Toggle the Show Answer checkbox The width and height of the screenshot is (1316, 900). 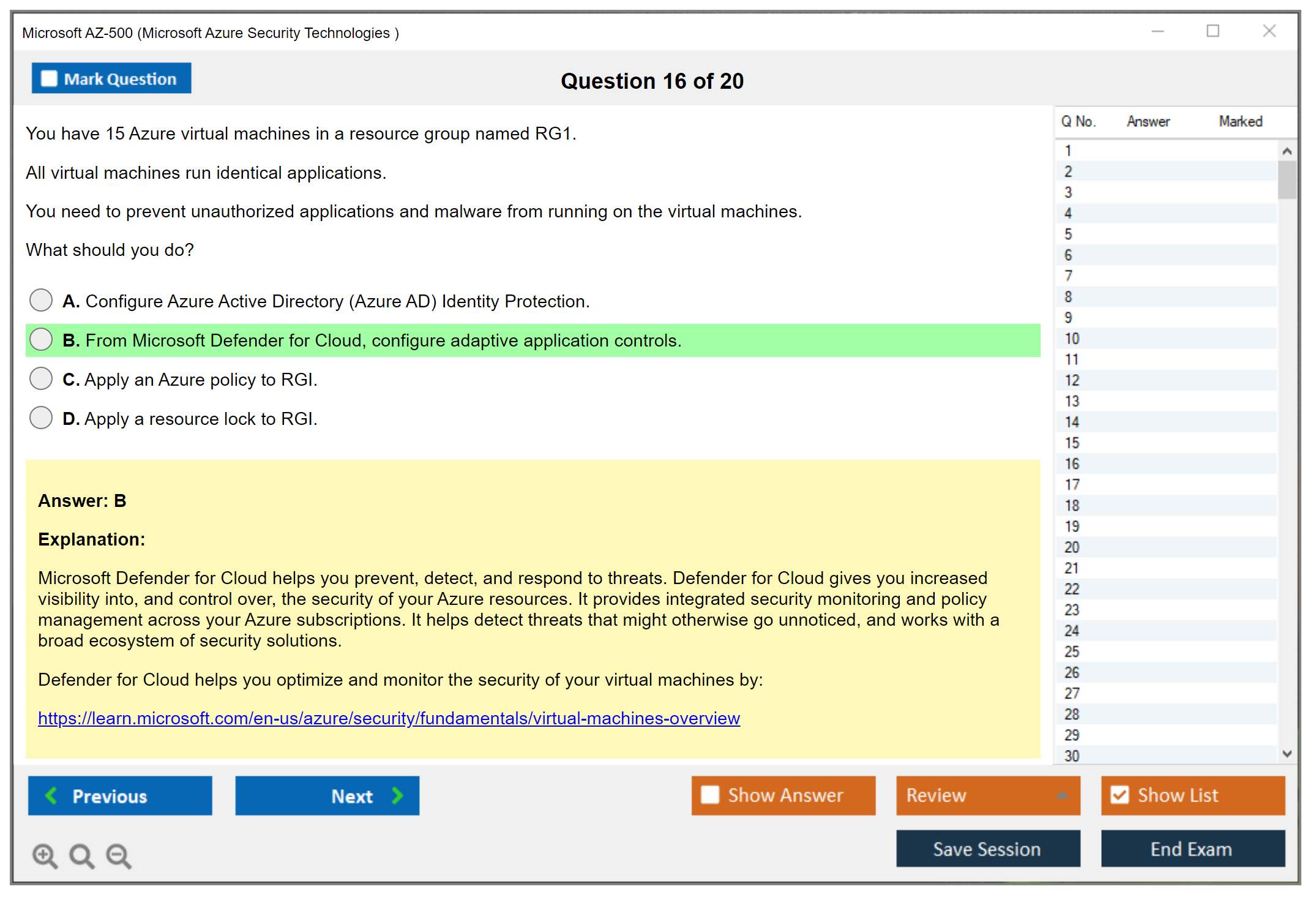[710, 795]
